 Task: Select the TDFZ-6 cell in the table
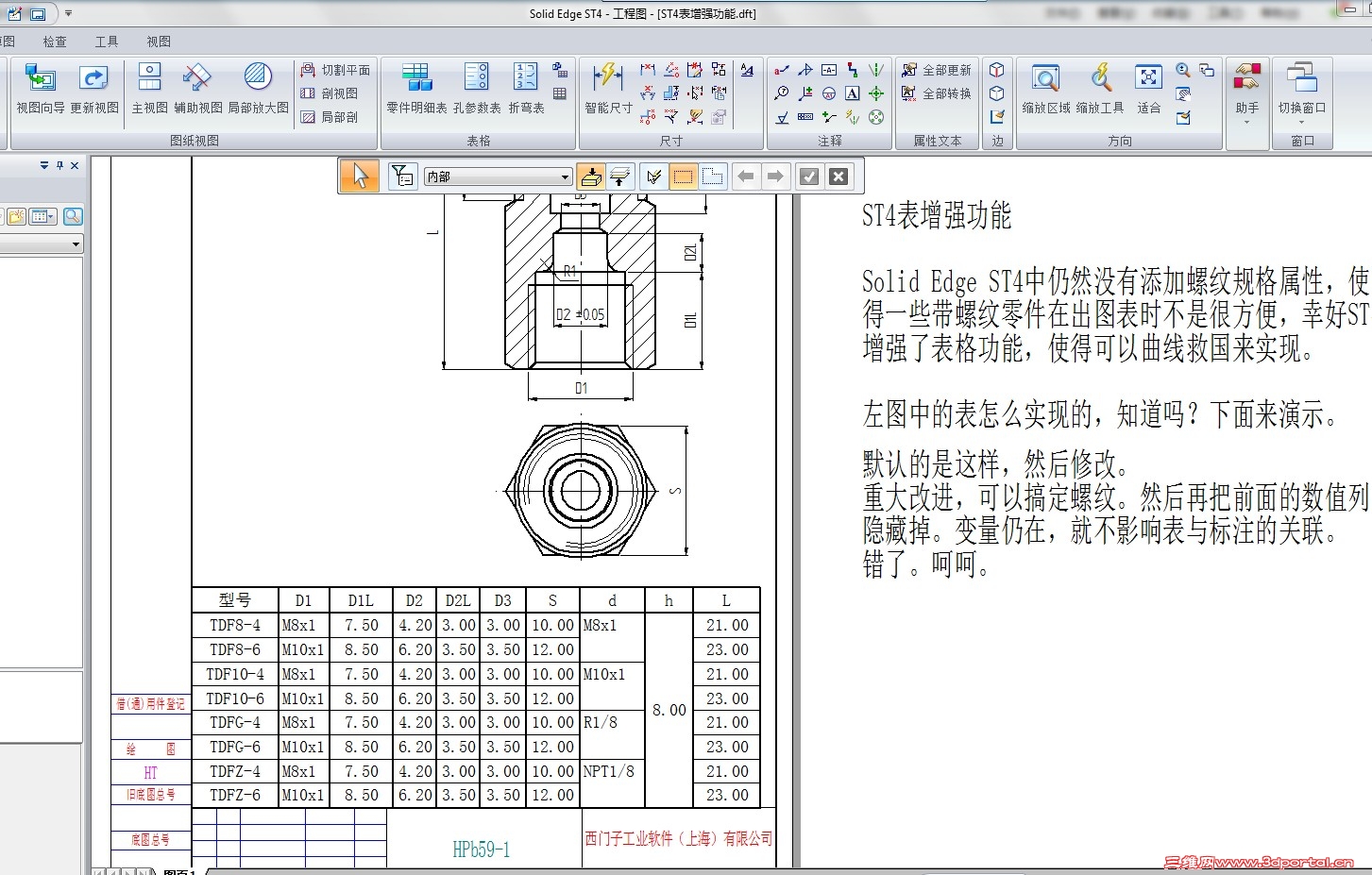coord(235,795)
